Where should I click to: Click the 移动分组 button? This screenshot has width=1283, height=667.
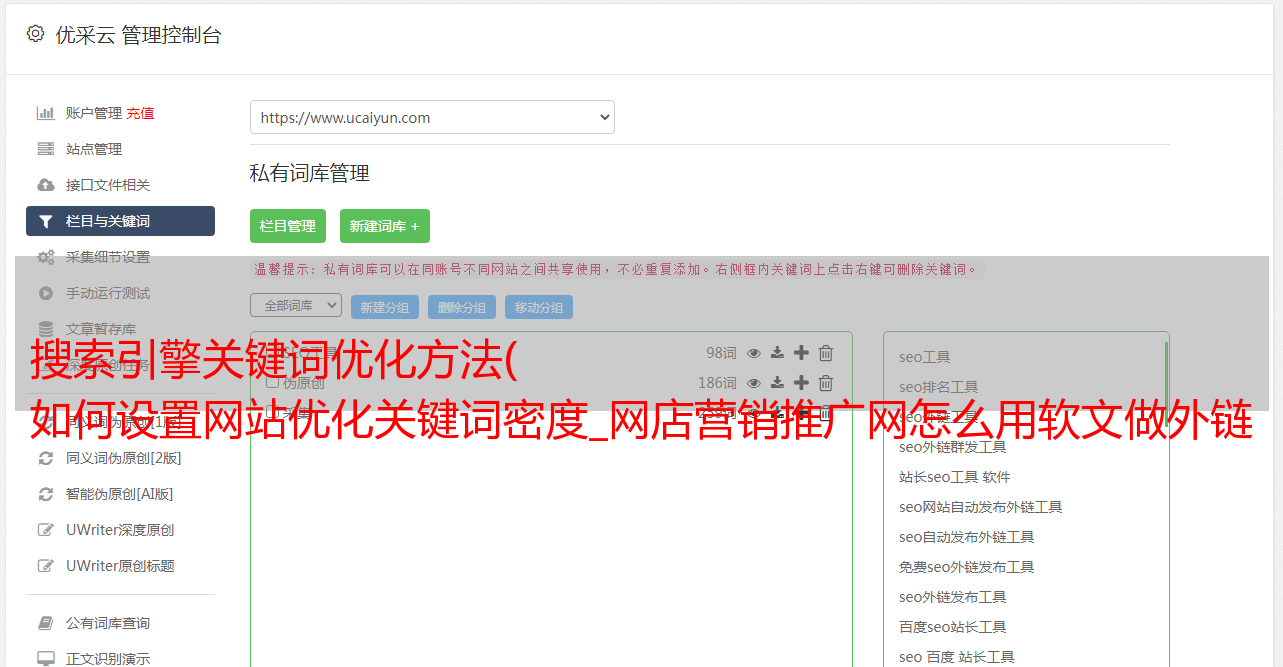pyautogui.click(x=539, y=307)
